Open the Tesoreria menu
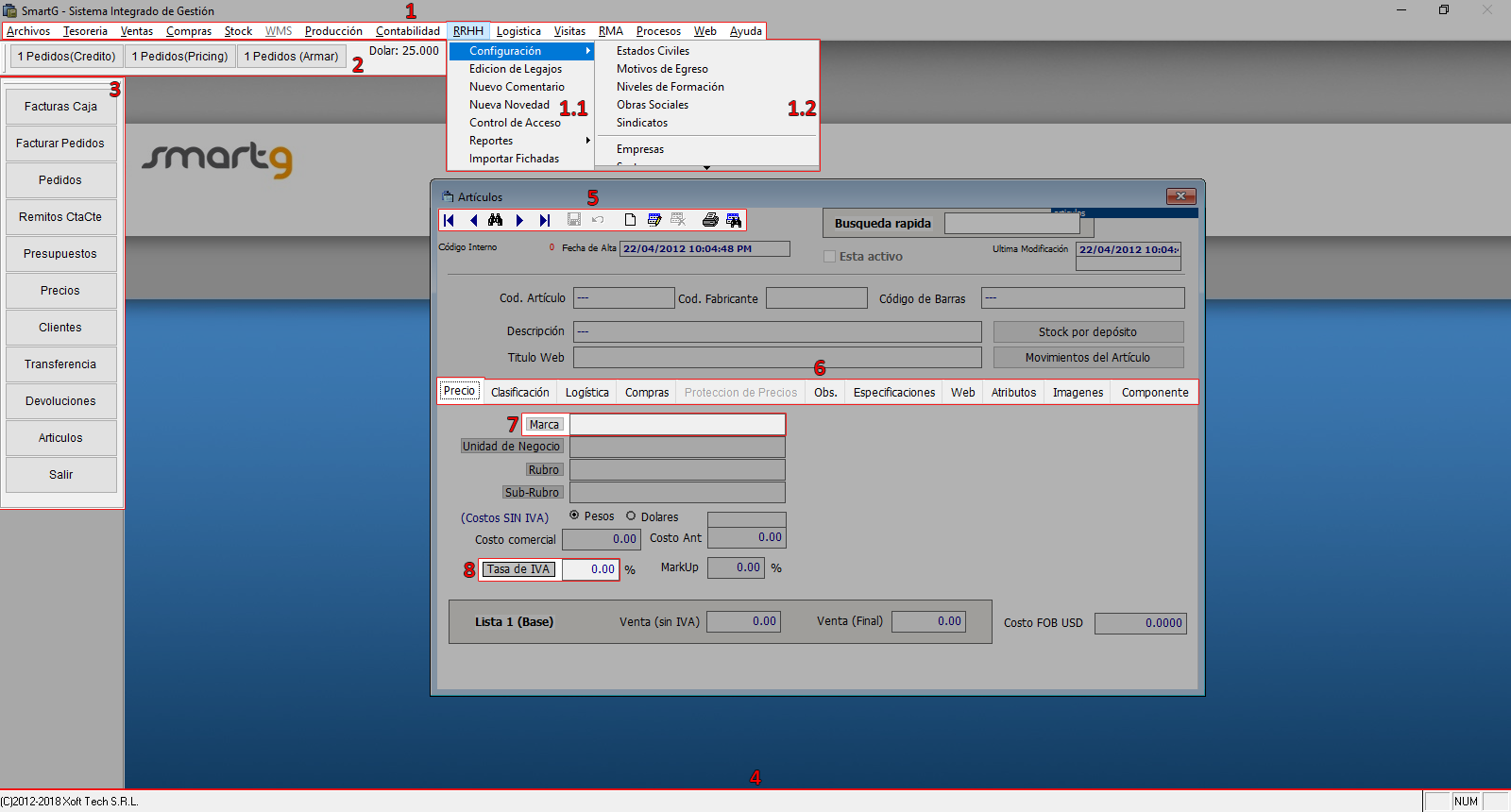 pyautogui.click(x=85, y=31)
